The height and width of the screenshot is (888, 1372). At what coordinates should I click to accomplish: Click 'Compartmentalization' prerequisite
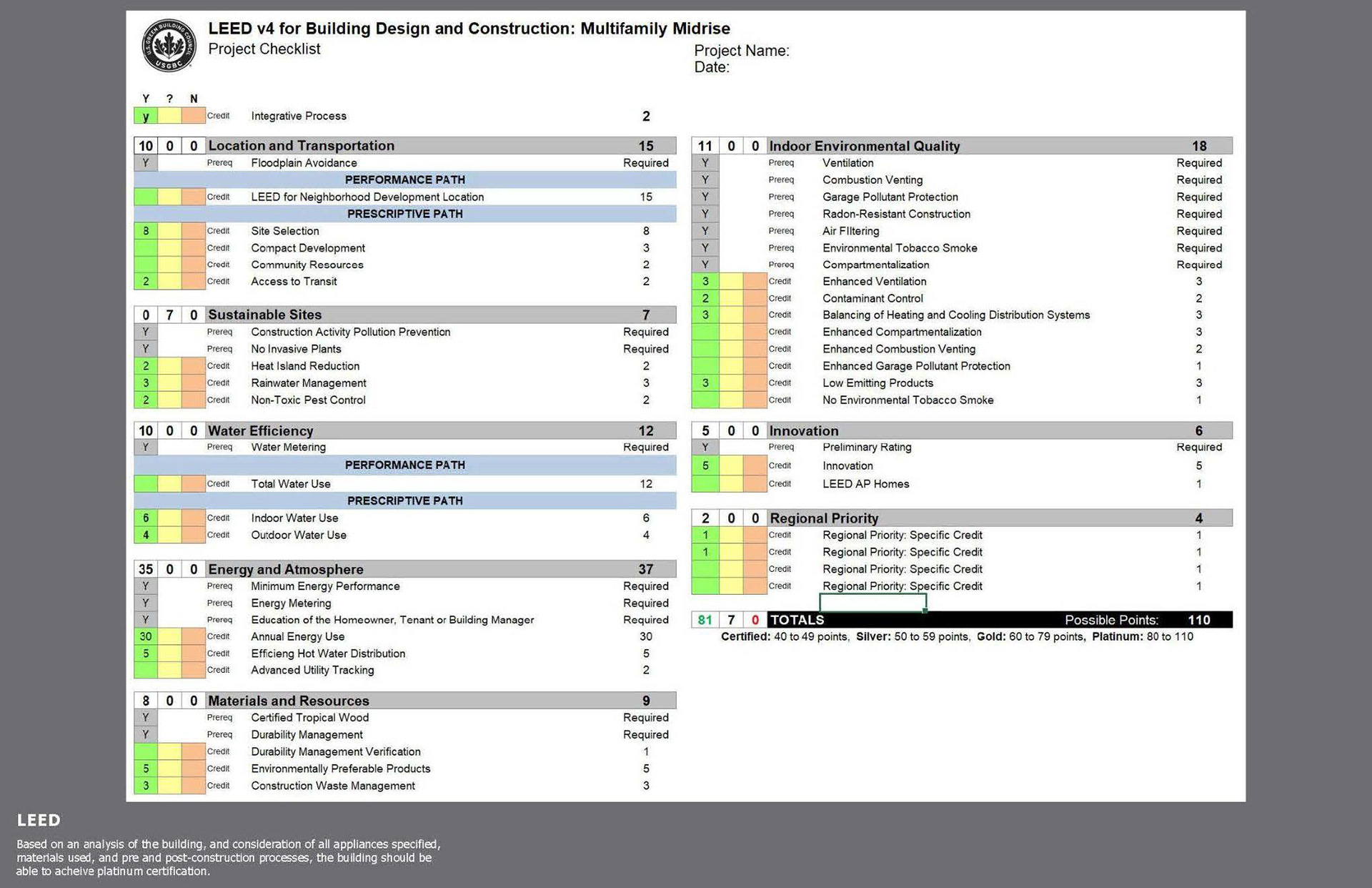click(x=876, y=265)
